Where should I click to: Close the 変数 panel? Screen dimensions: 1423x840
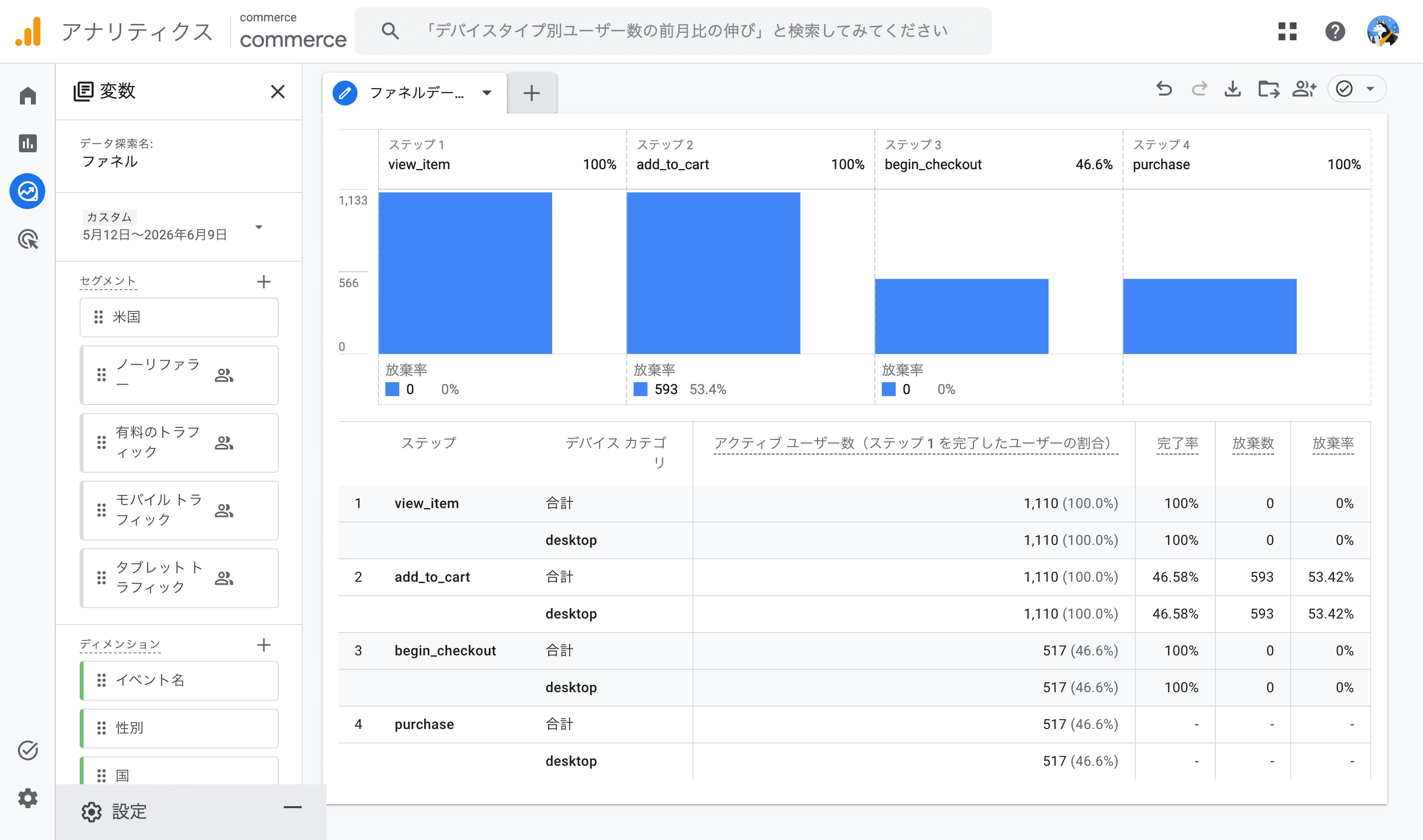(277, 91)
